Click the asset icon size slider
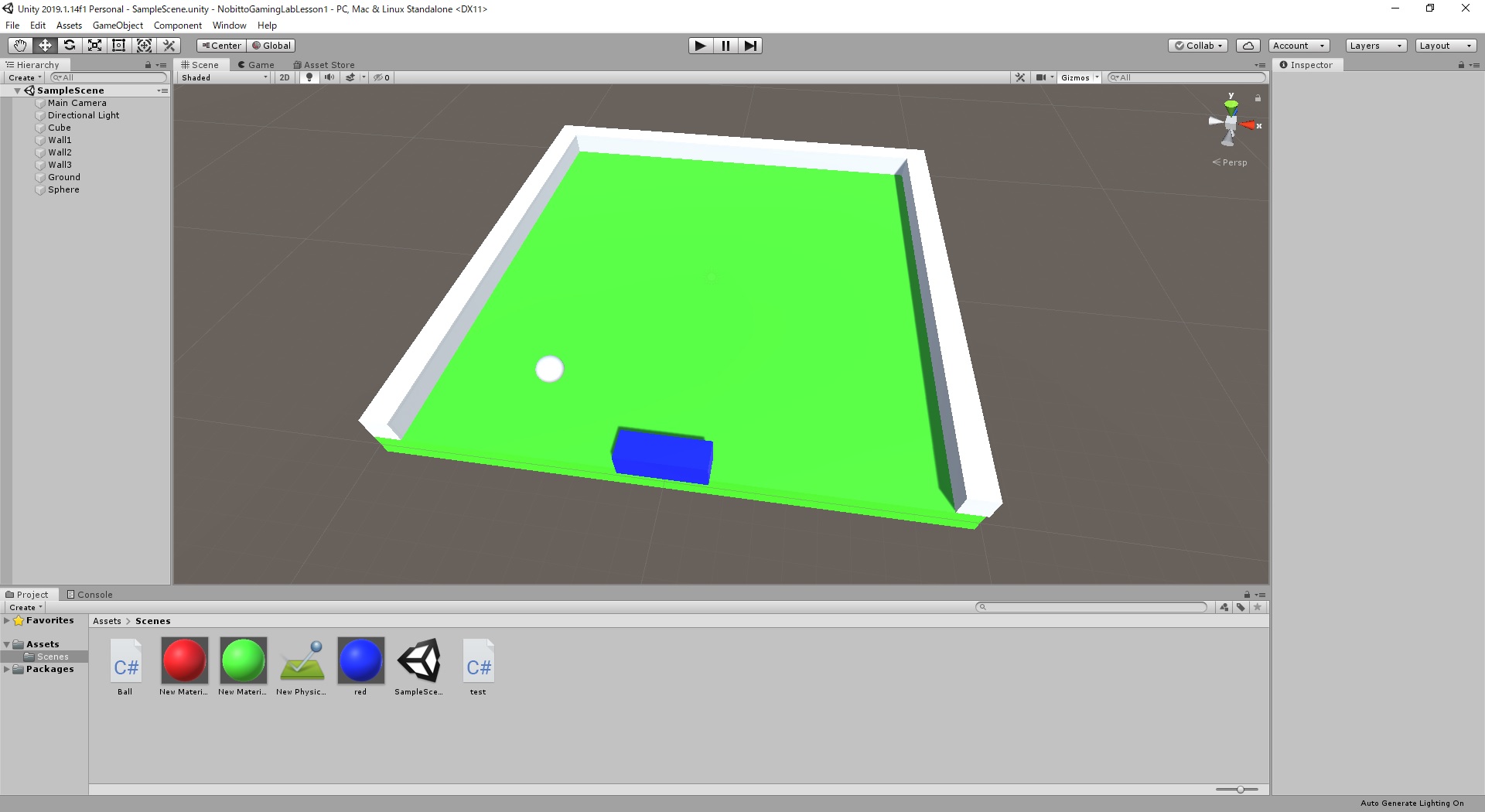 pyautogui.click(x=1240, y=790)
